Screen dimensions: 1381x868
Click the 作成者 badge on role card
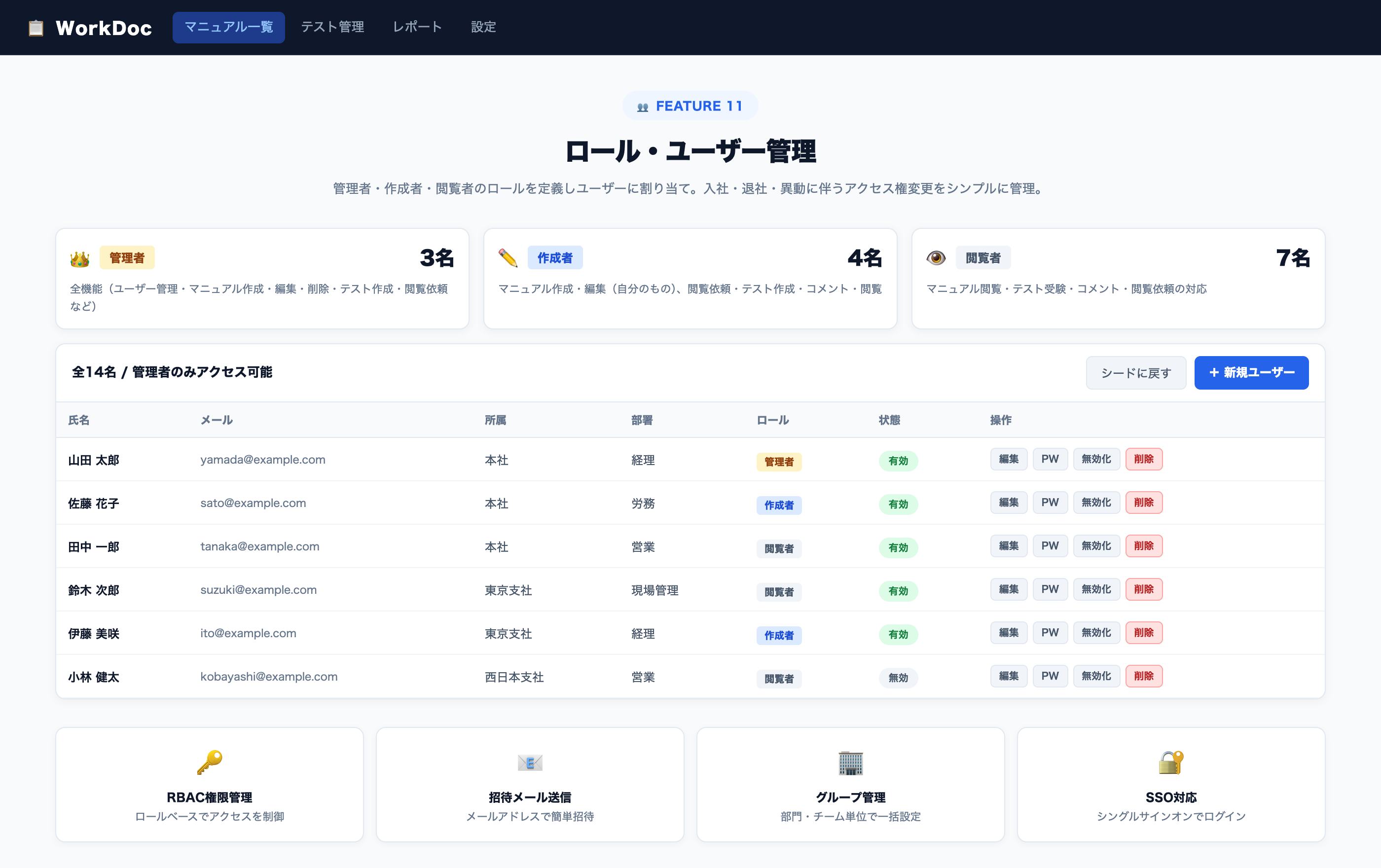click(x=554, y=258)
